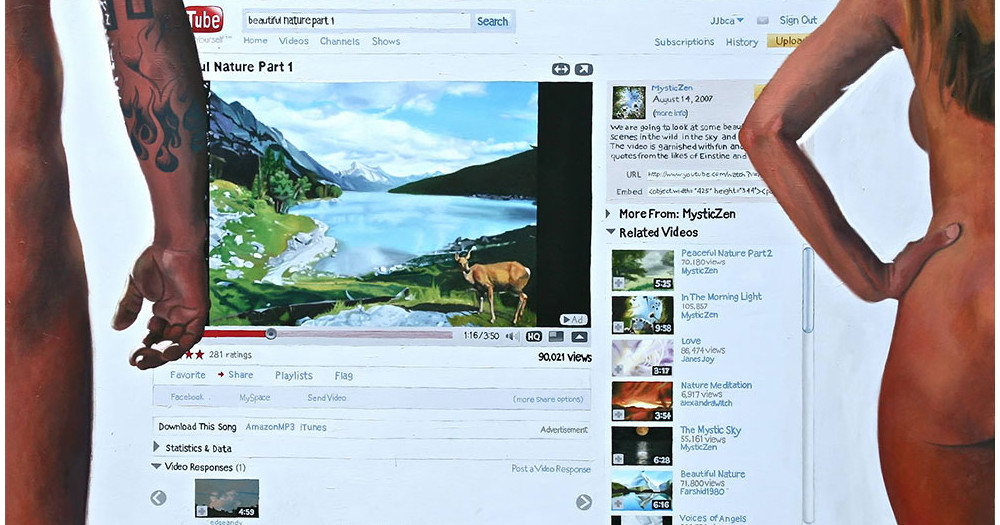Click the (more info) link
Image resolution: width=1000 pixels, height=525 pixels.
click(x=670, y=113)
